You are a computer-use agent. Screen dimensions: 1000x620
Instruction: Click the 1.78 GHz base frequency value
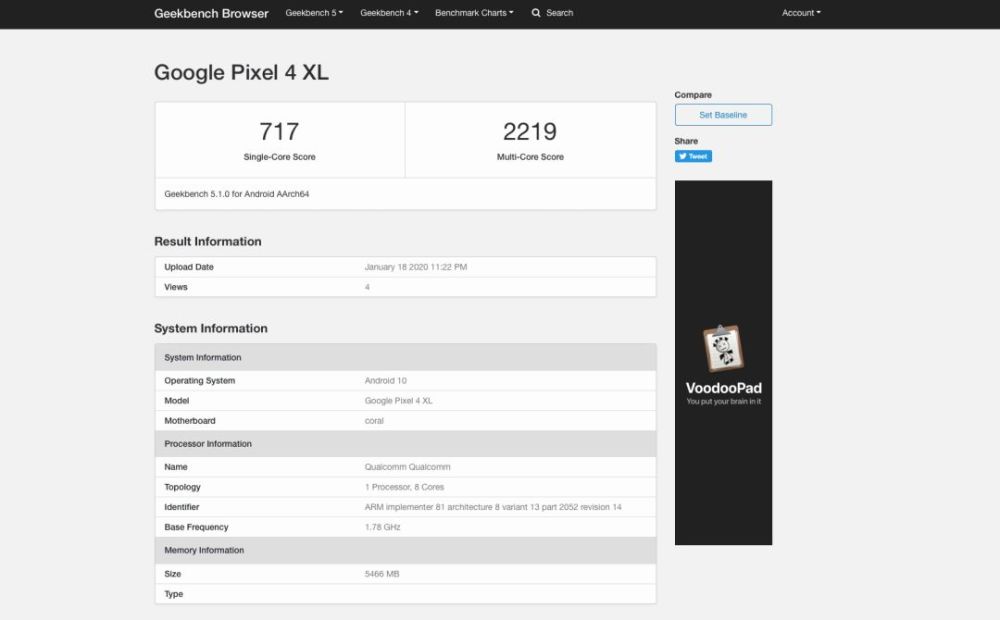(381, 527)
